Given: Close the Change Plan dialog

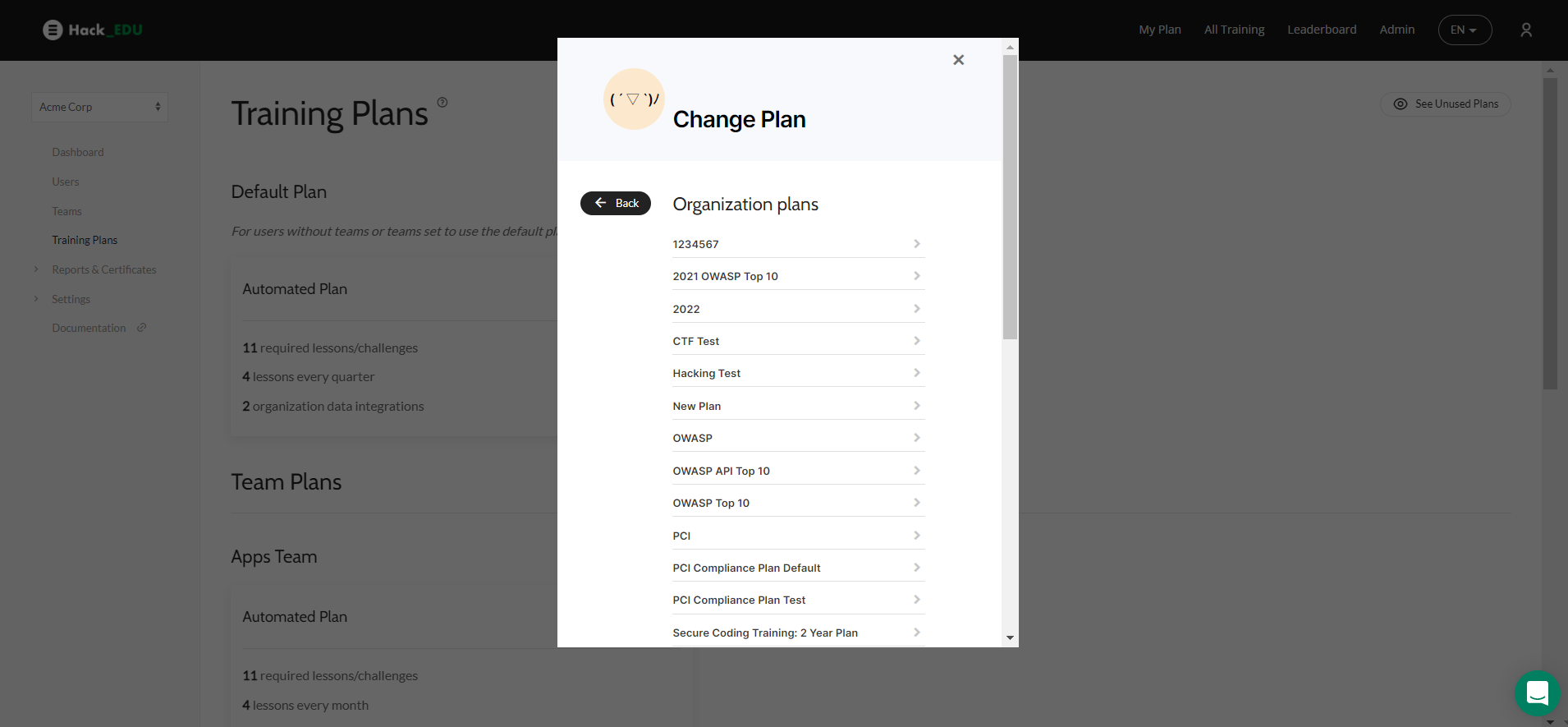Looking at the screenshot, I should click(958, 60).
